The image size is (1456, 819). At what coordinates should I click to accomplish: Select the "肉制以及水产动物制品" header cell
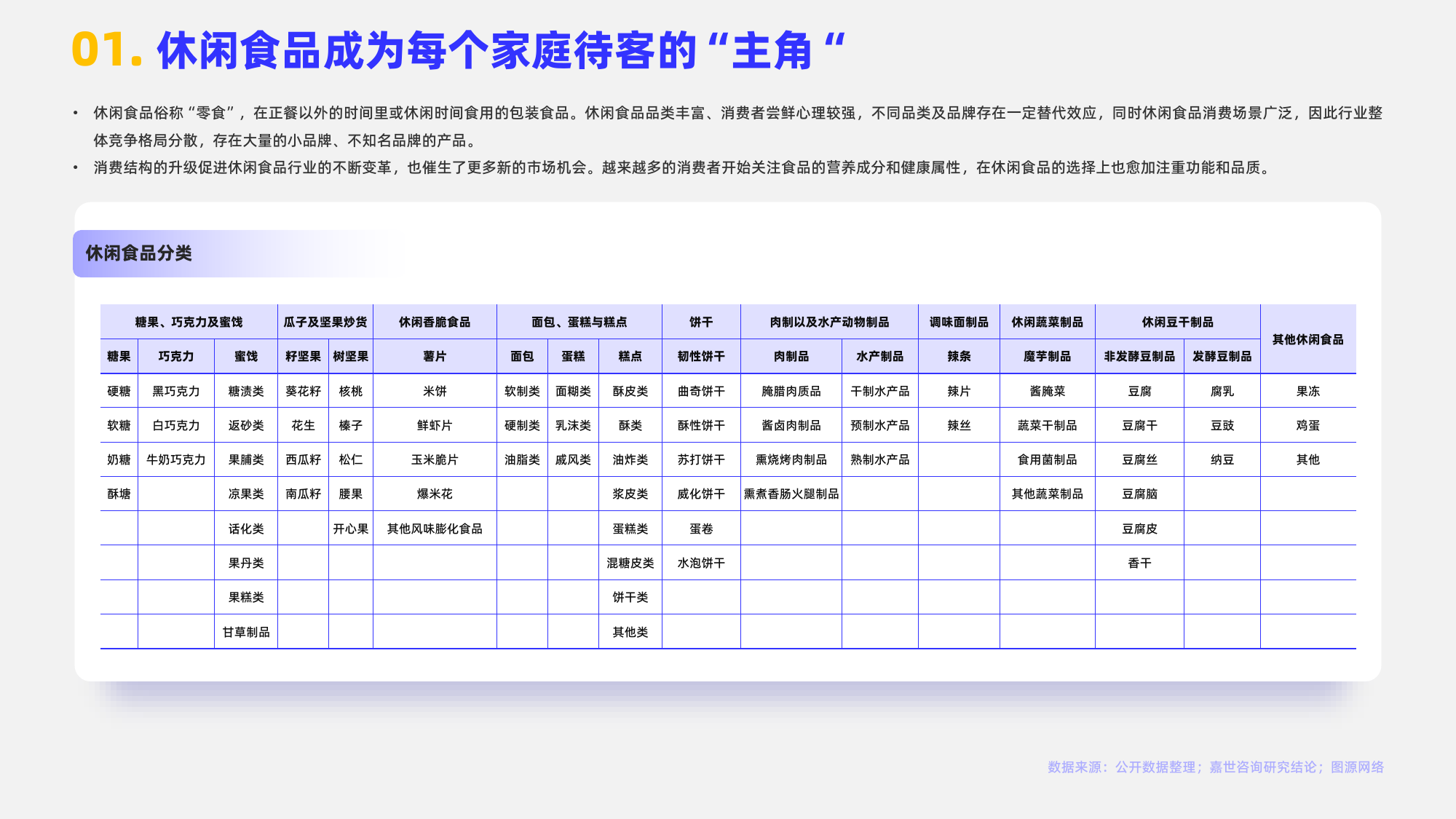(829, 322)
